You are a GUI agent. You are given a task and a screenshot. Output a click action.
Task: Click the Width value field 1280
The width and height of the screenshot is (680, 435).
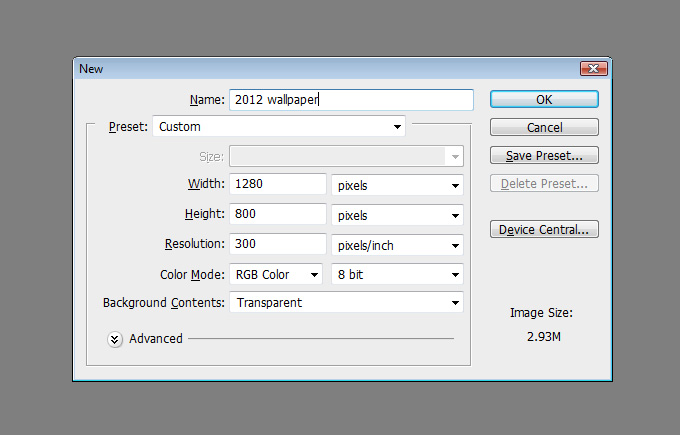click(x=278, y=184)
